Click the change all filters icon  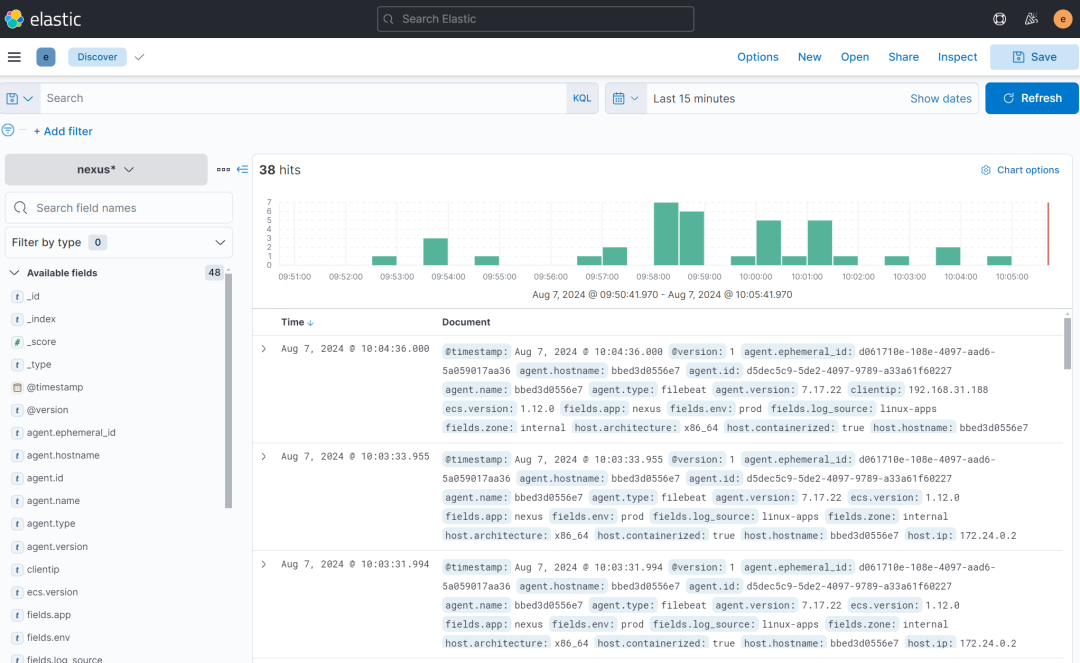(x=8, y=130)
